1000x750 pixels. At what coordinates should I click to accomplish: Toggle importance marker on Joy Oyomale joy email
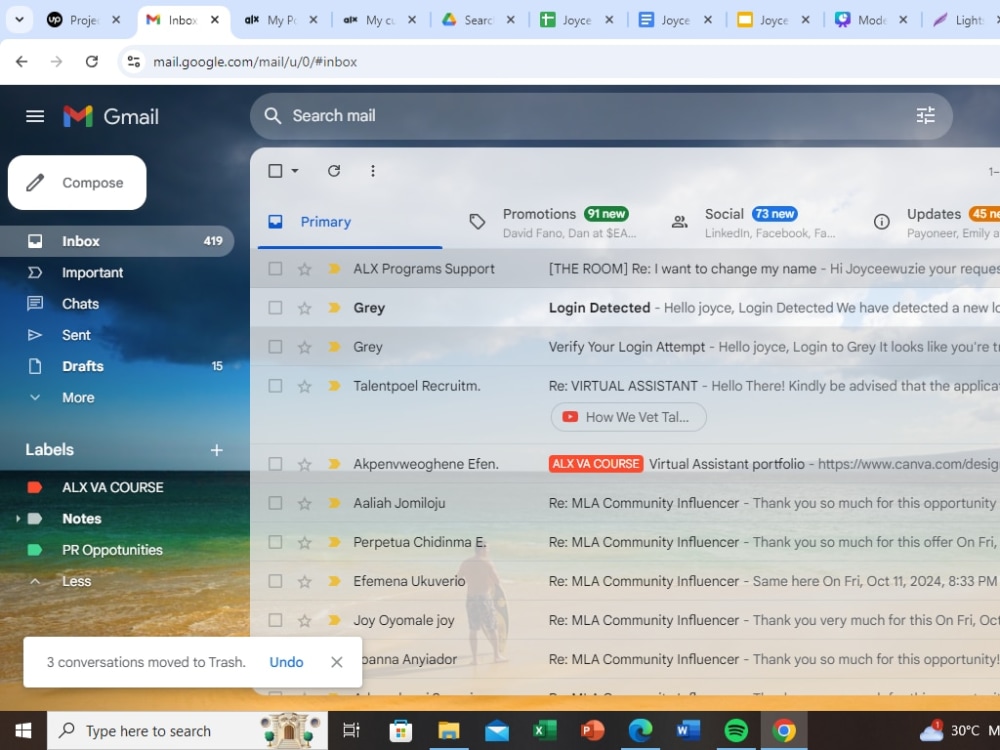(334, 620)
